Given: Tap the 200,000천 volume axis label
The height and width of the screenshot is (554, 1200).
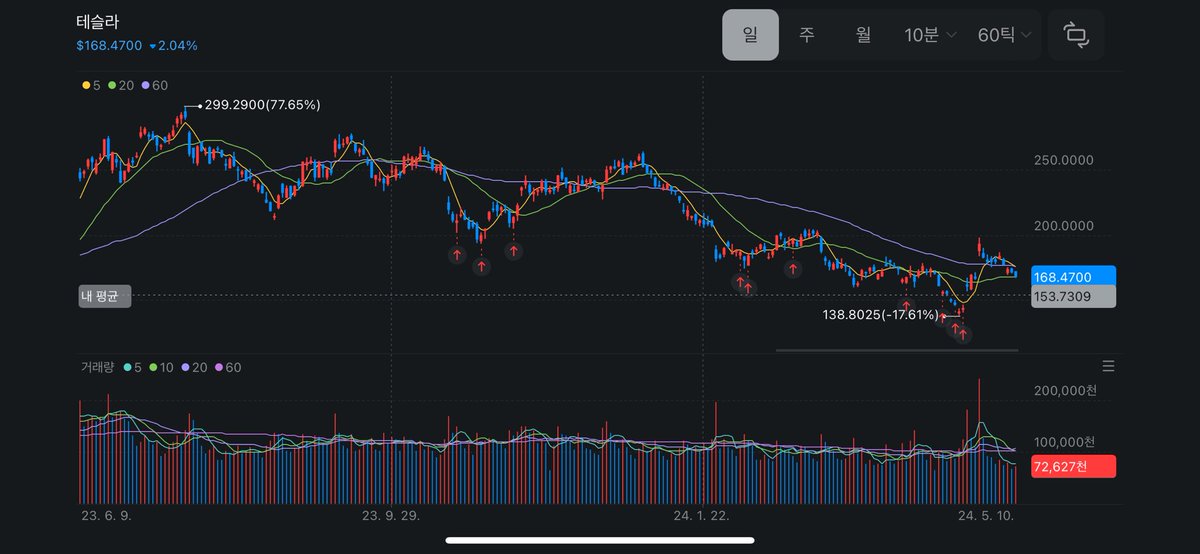Looking at the screenshot, I should click(1064, 390).
